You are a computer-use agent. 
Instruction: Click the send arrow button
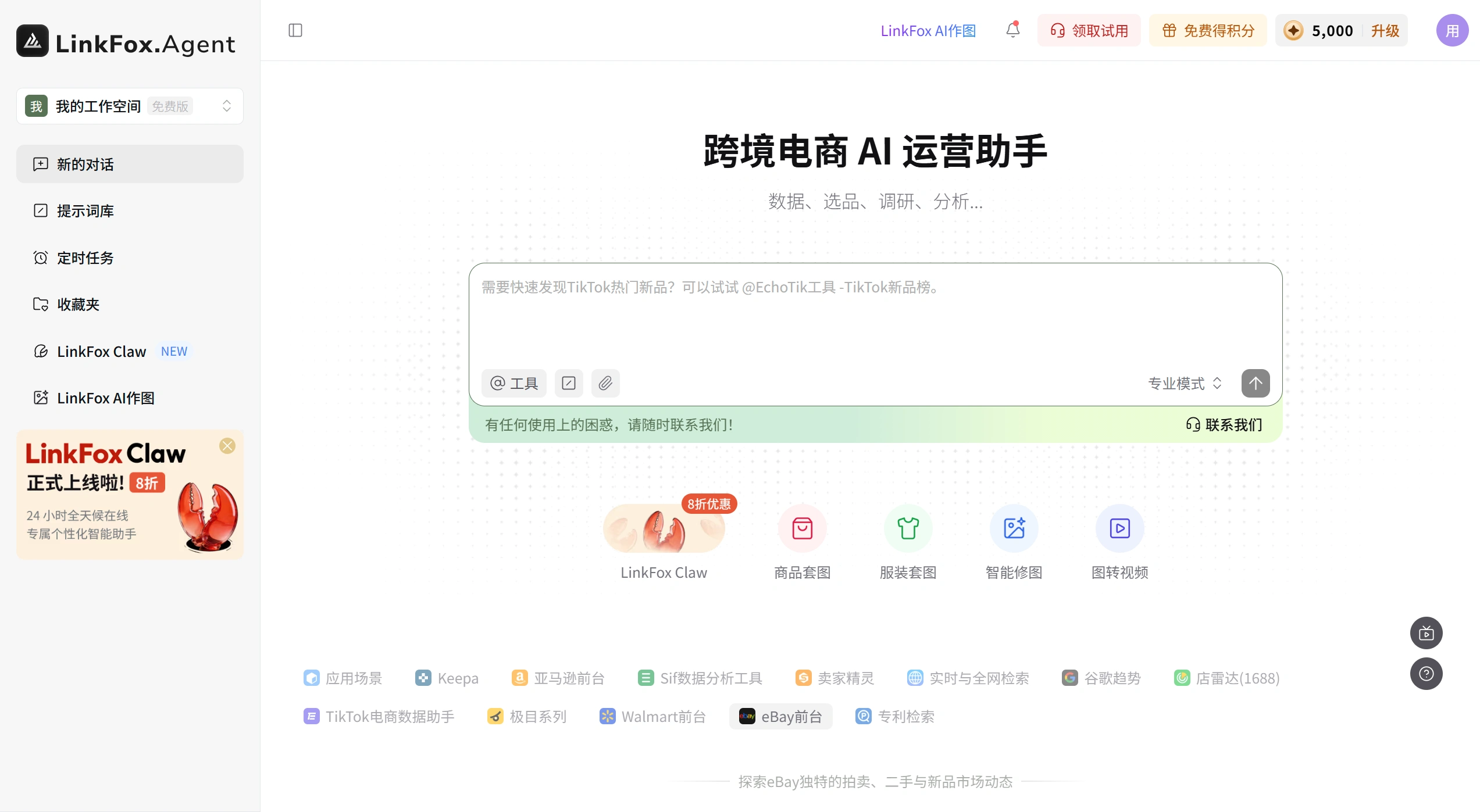coord(1256,383)
